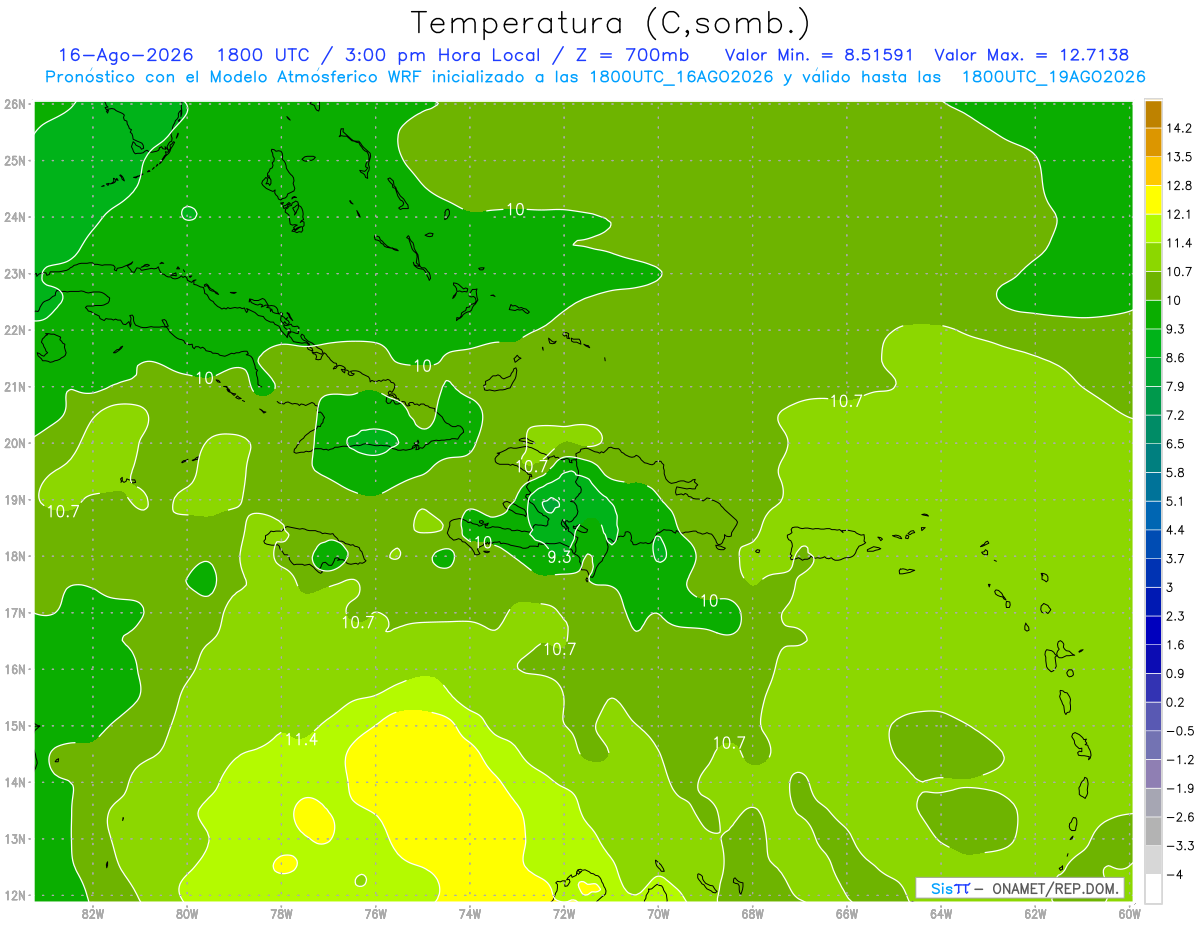Viewport: 1200px width, 927px height.
Task: Click the 12N latitude axis label
Action: pos(15,895)
